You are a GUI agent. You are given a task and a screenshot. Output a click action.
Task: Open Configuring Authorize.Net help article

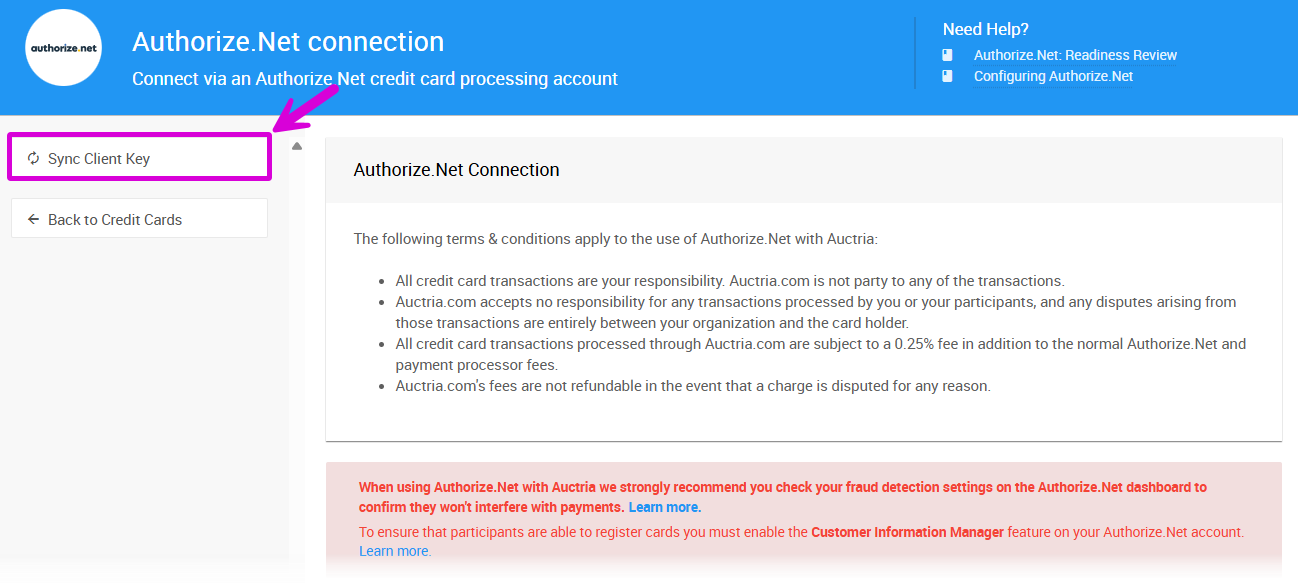point(1053,76)
